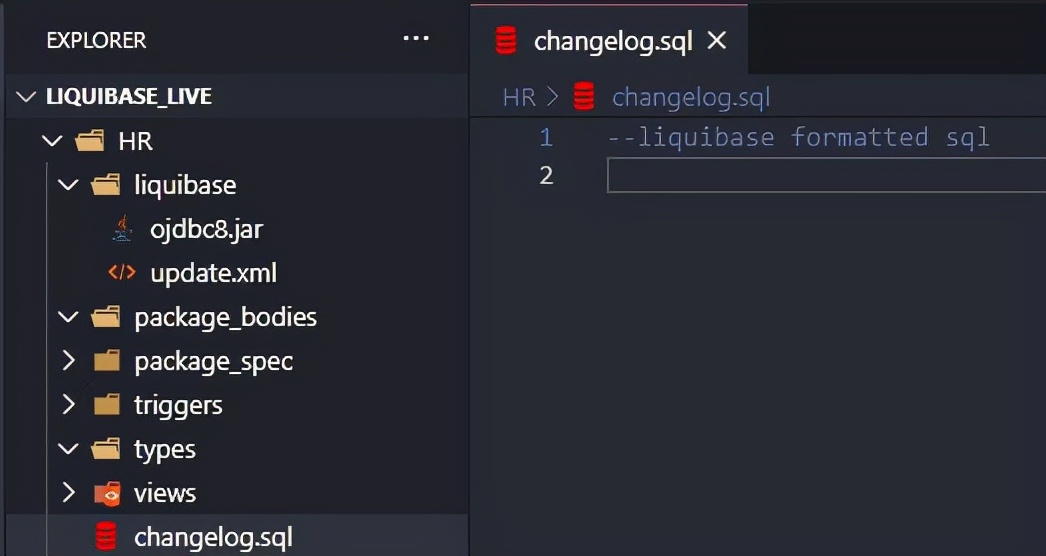The height and width of the screenshot is (556, 1046).
Task: Collapse the types folder chevron
Action: 69,449
